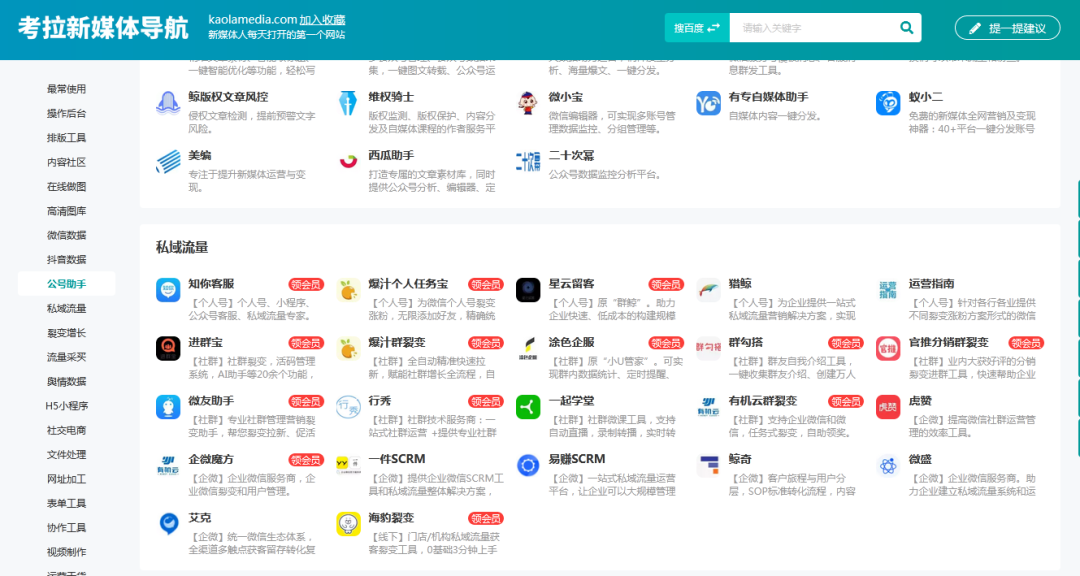Open the 运营指南 logo icon
Viewport: 1080px width, 576px height.
(888, 290)
